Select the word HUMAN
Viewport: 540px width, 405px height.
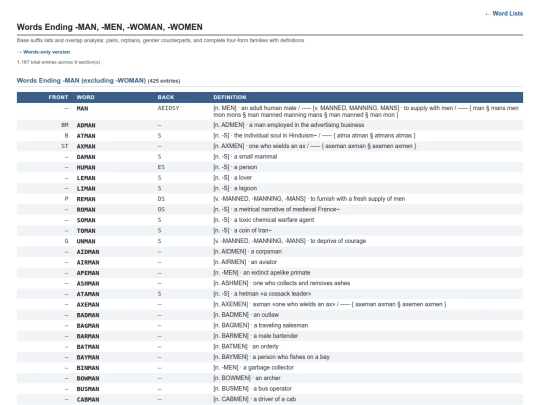tap(86, 168)
